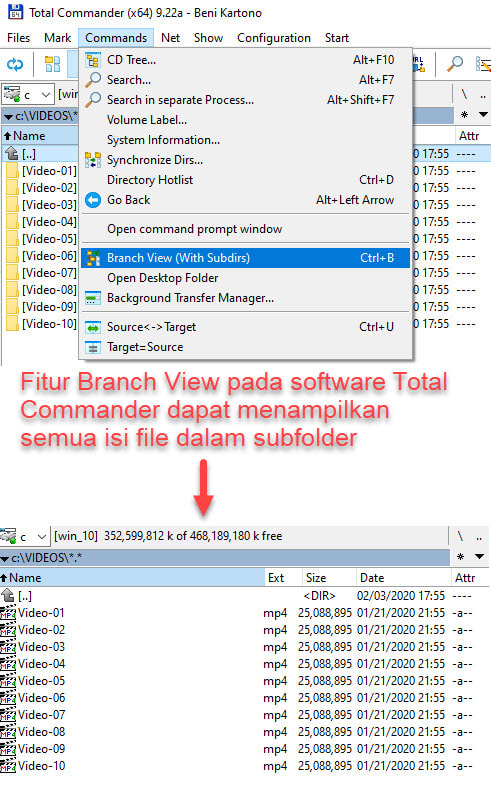Image resolution: width=491 pixels, height=785 pixels.
Task: Click the Background Transfer Manager icon
Action: point(93,298)
